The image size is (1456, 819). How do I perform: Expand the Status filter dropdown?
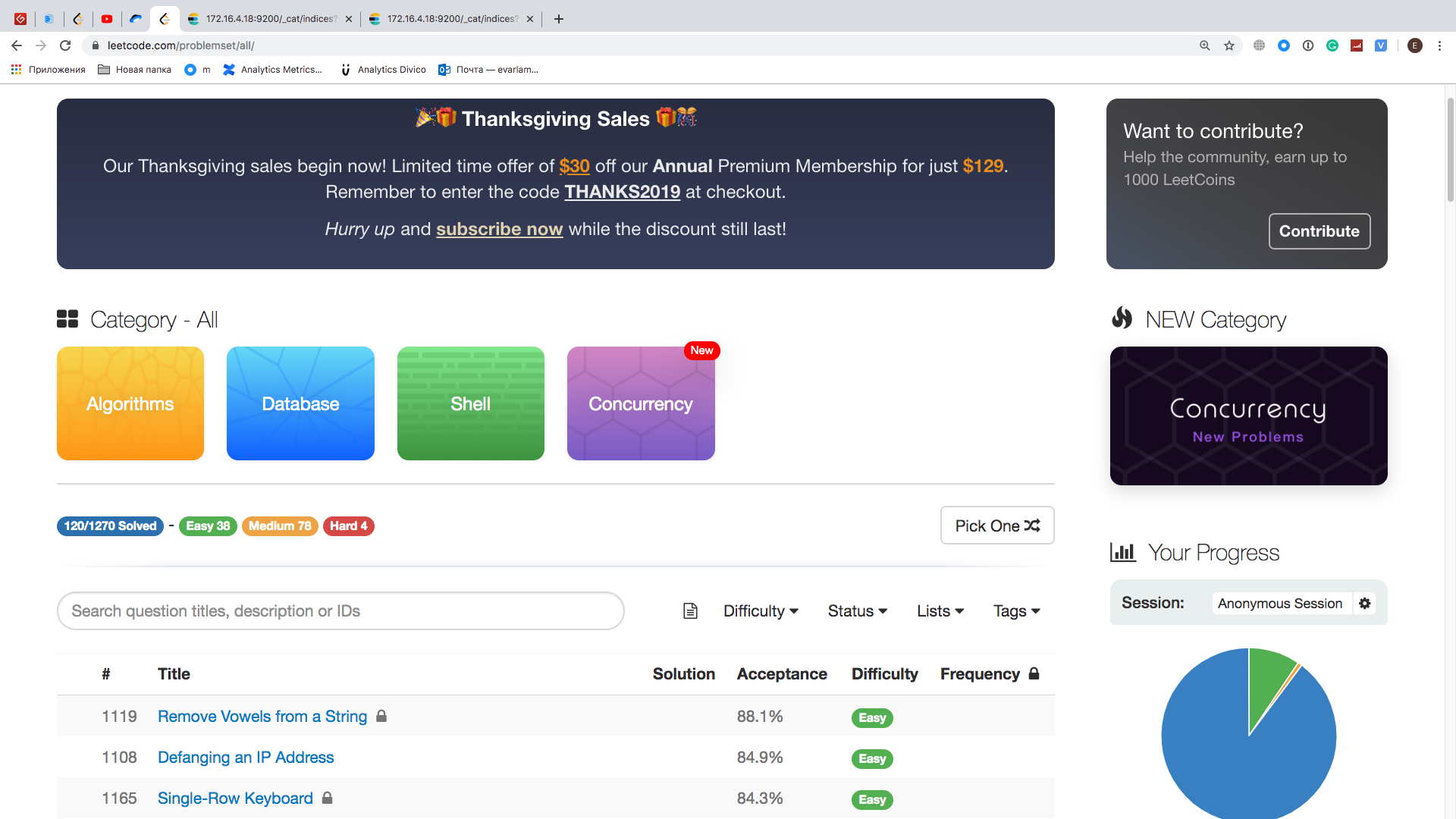[x=857, y=611]
